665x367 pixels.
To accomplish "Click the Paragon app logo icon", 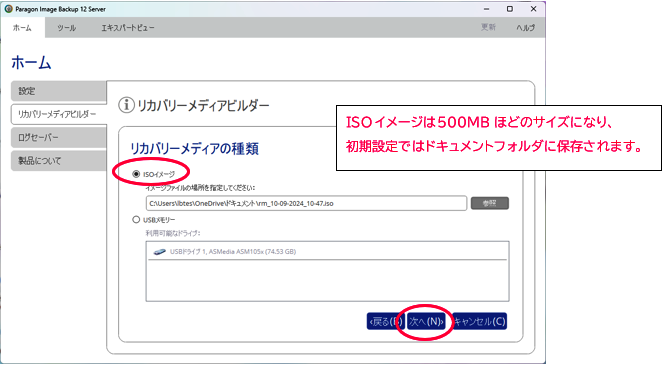I will 8,9.
